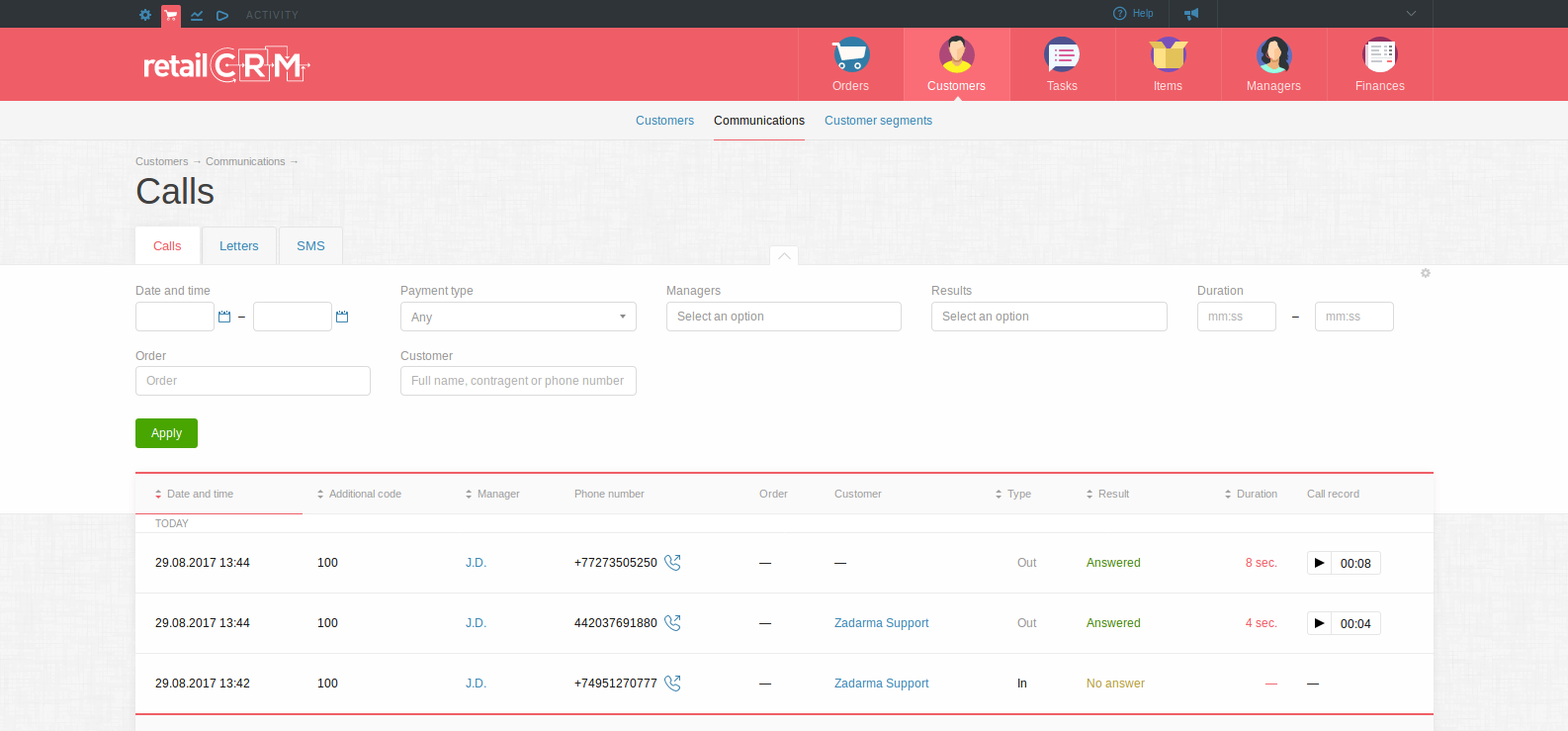Screen dimensions: 1568x731
Task: Play the 00:04 call record
Action: point(1319,623)
